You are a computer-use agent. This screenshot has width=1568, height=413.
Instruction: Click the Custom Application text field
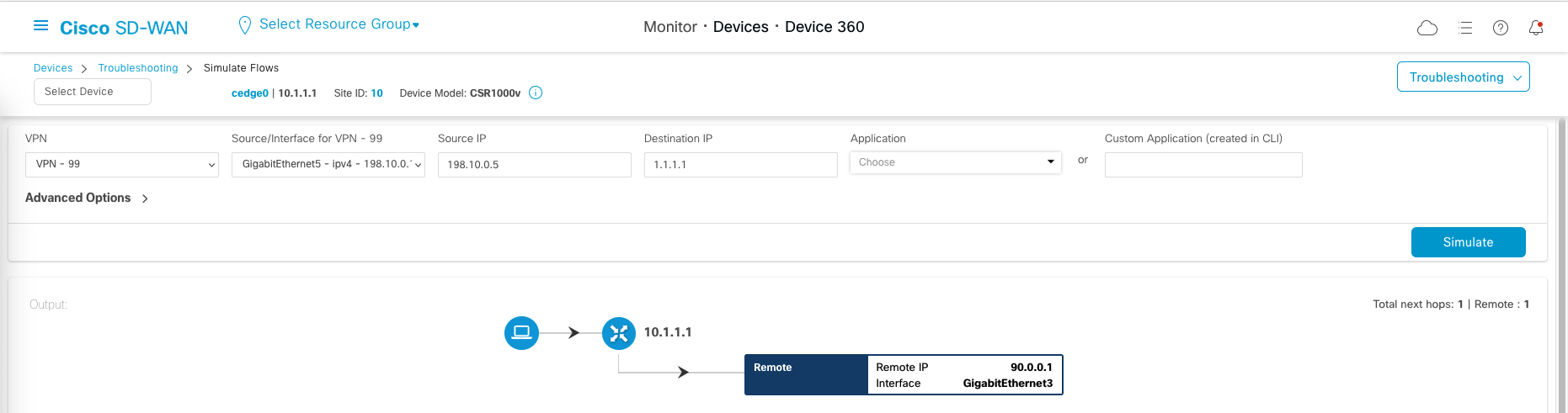pyautogui.click(x=1203, y=165)
